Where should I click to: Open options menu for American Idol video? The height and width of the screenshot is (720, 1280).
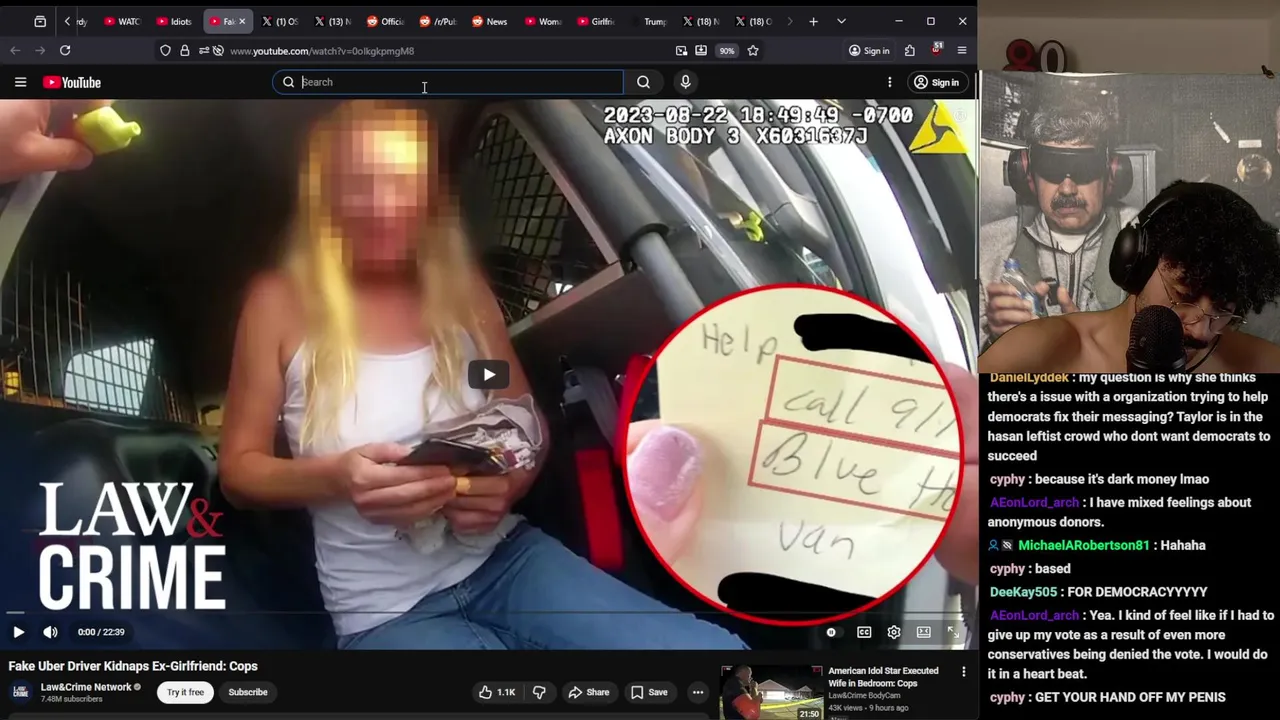(x=963, y=672)
